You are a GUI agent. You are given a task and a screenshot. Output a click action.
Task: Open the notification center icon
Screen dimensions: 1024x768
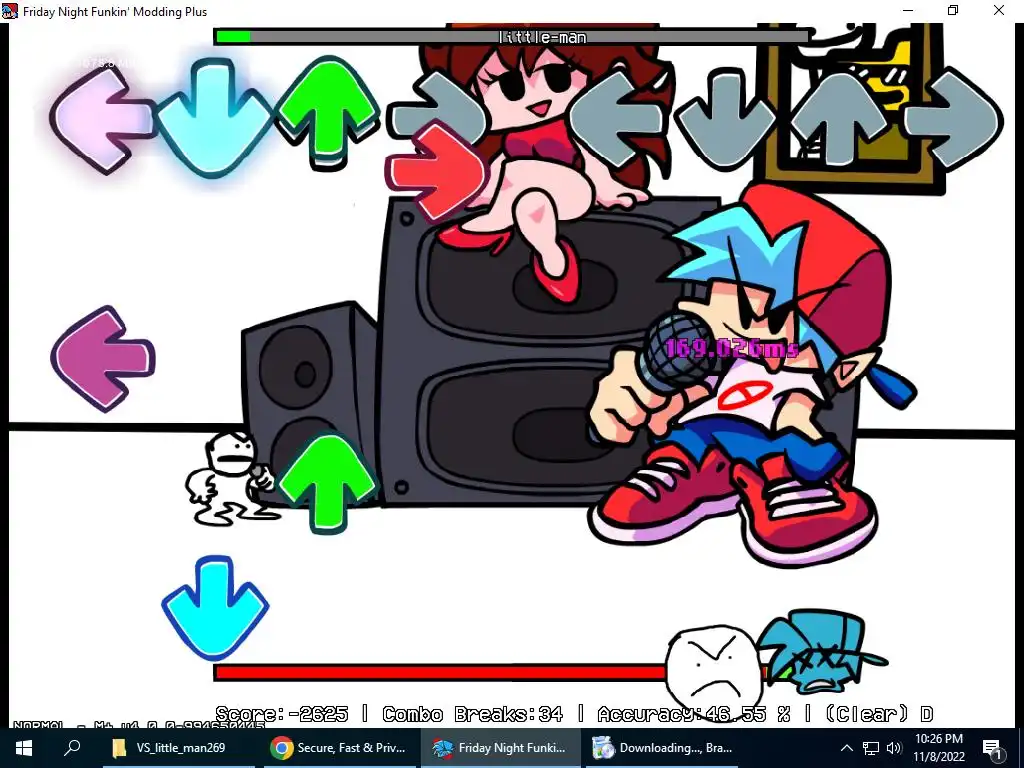coord(992,748)
